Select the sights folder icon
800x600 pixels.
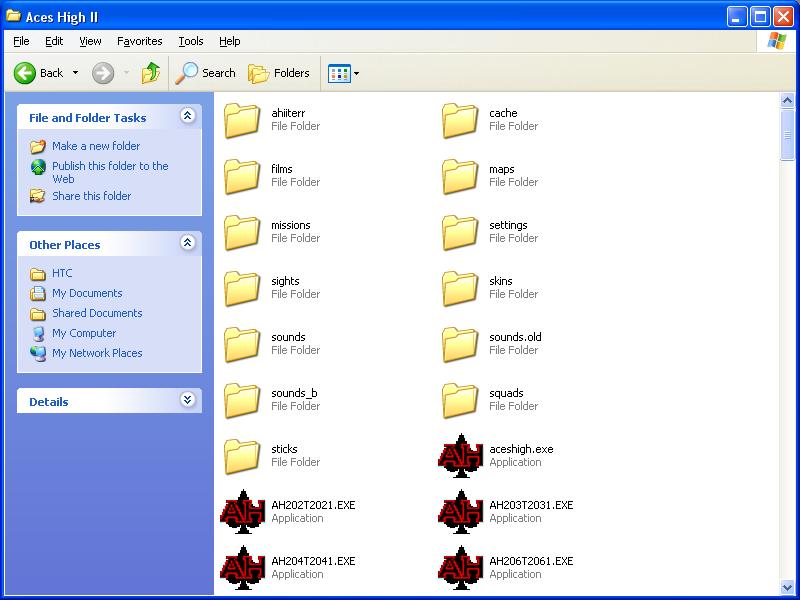242,289
